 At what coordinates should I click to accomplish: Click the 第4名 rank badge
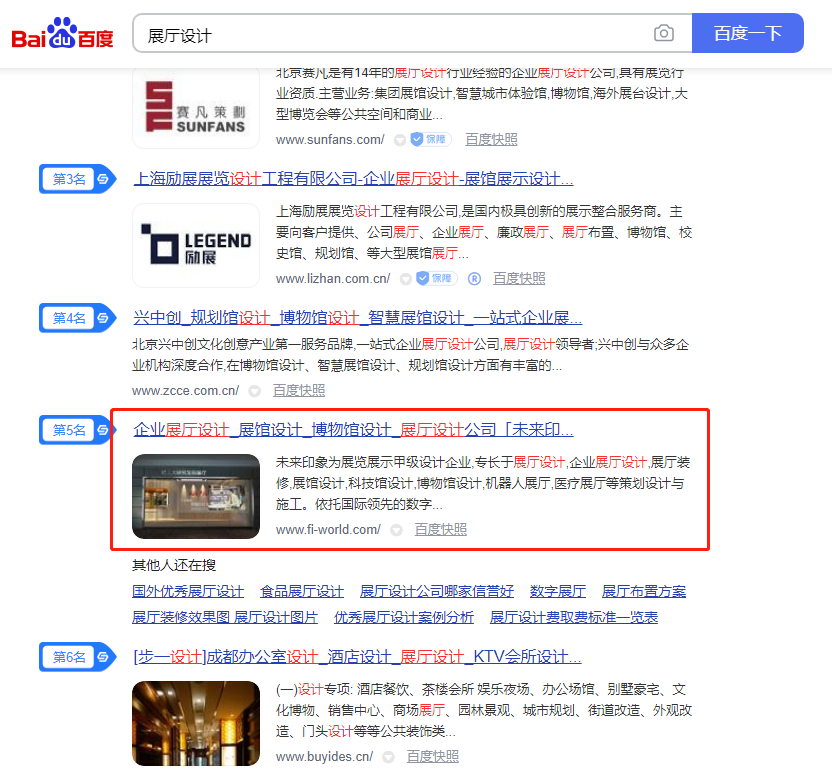pos(77,318)
